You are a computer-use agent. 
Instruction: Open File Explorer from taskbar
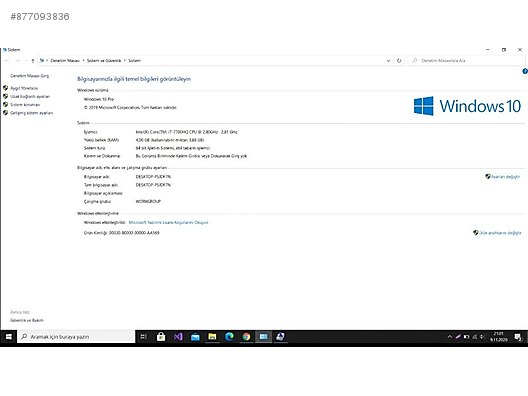point(212,336)
